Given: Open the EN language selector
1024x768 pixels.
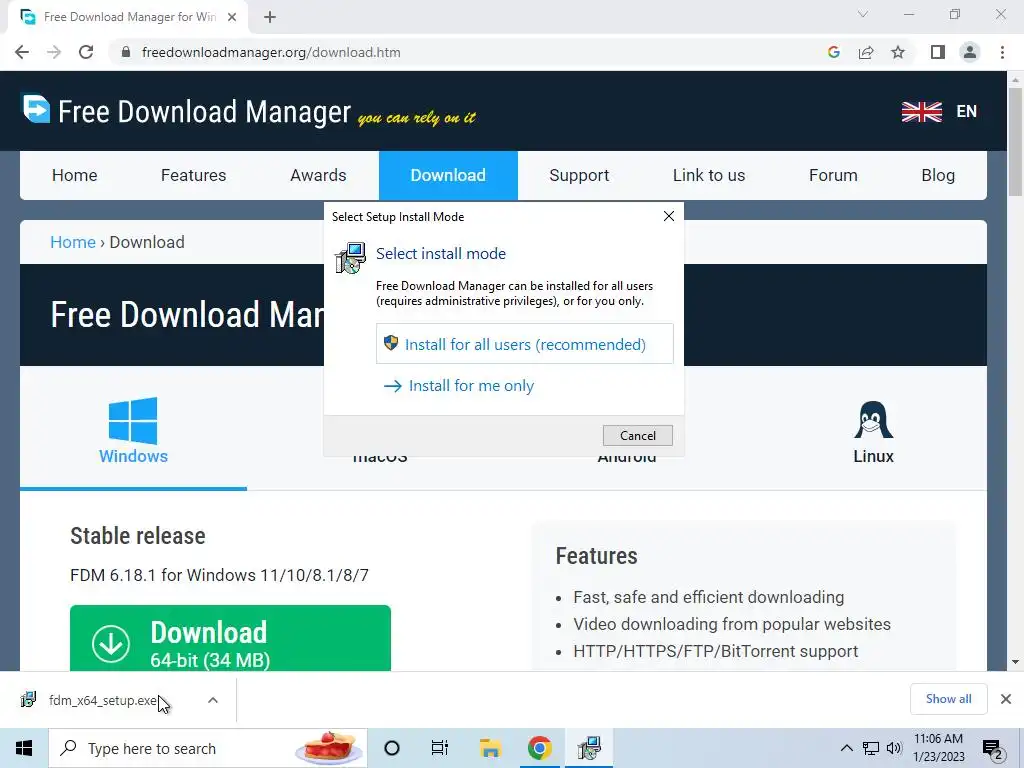Looking at the screenshot, I should coord(967,112).
